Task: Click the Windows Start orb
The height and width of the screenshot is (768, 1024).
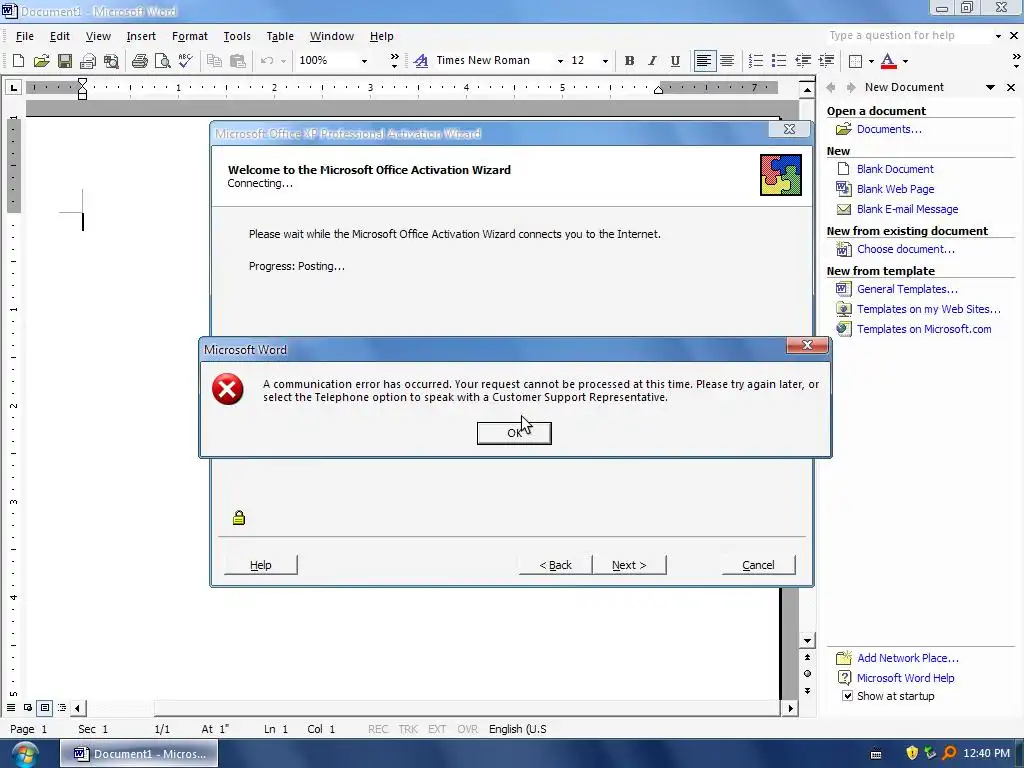Action: coord(24,754)
